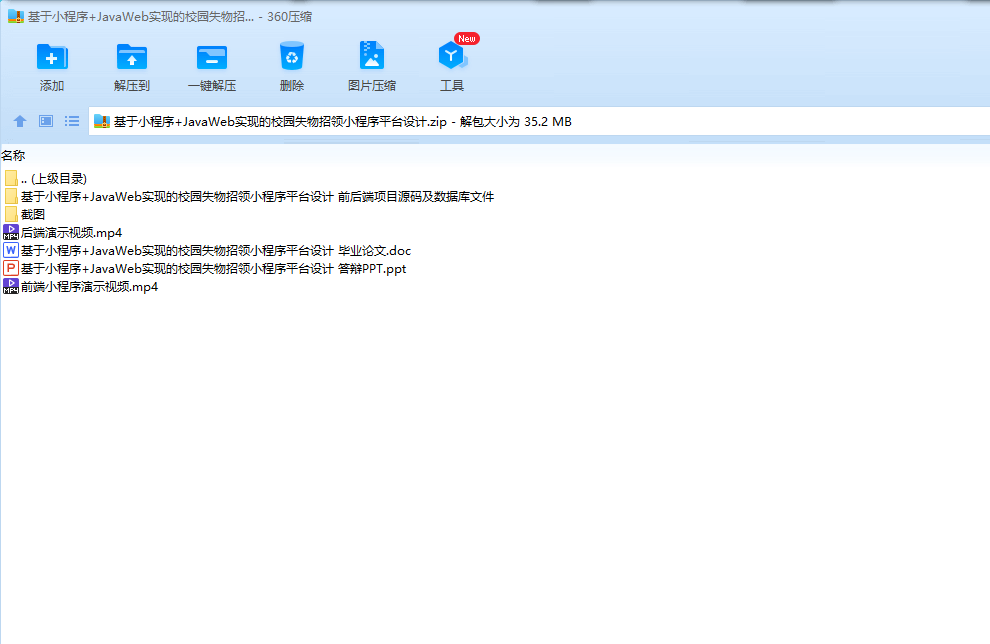Switch to list view mode
990x644 pixels.
tap(72, 121)
